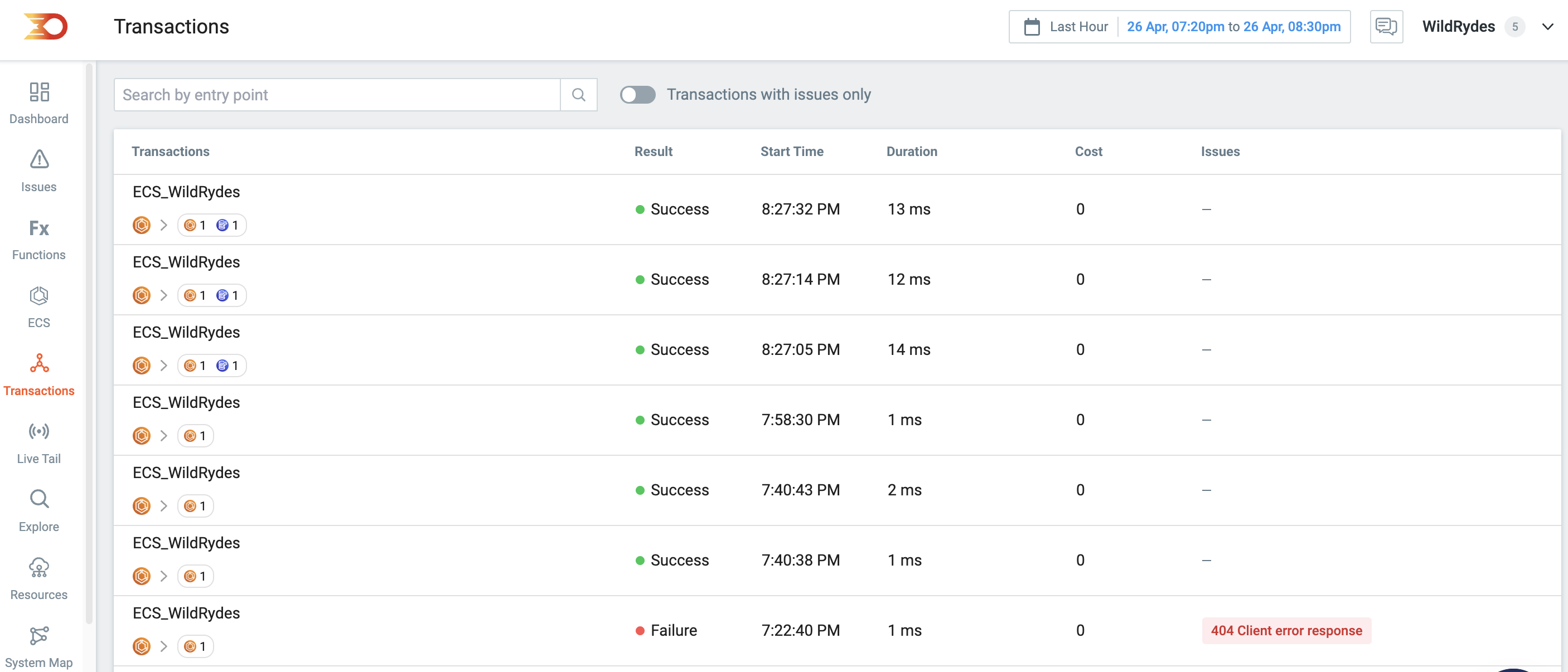Open the System Map in the sidebar
1568x672 pixels.
(x=39, y=647)
